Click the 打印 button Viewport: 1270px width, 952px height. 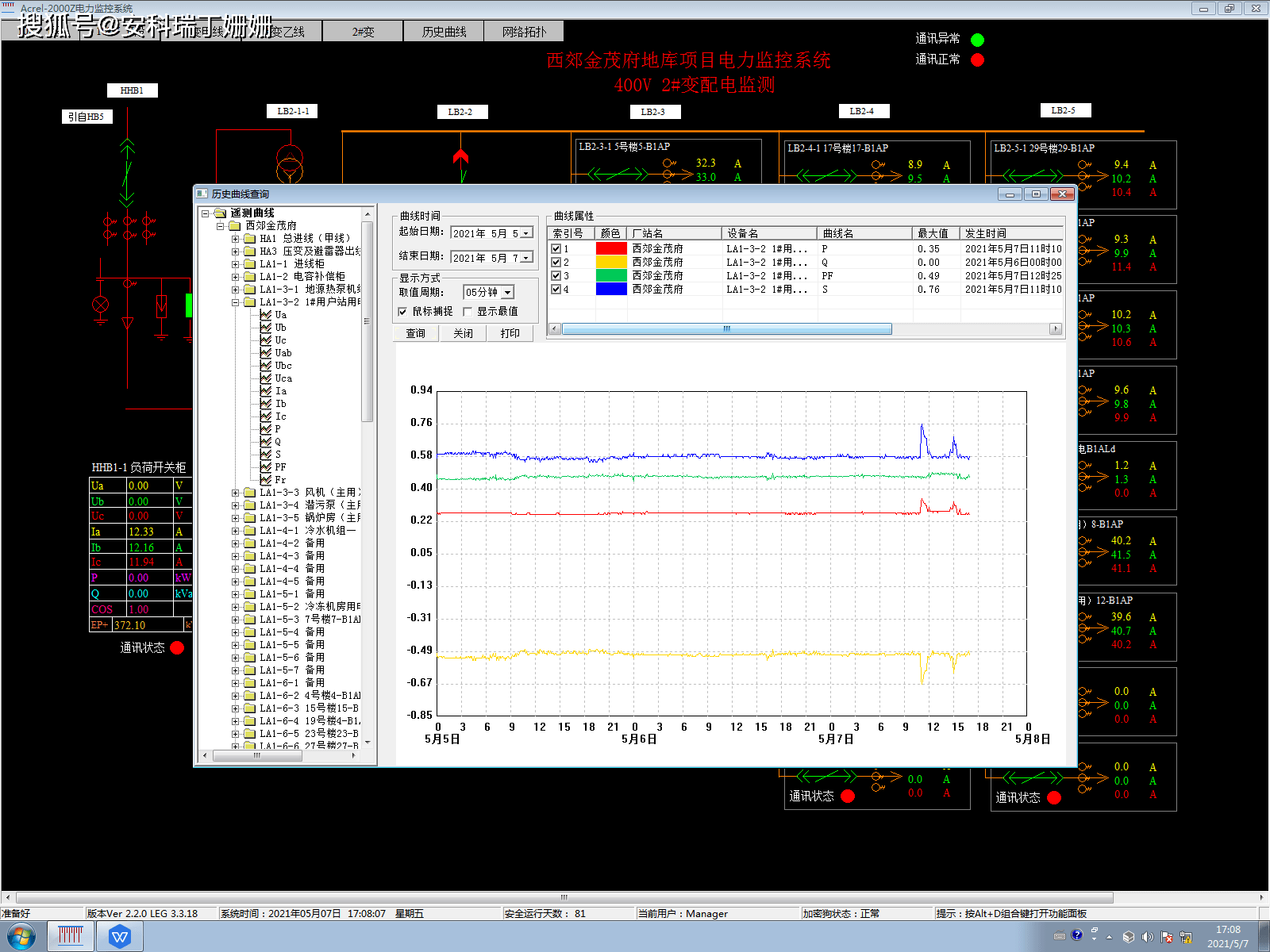pos(510,334)
